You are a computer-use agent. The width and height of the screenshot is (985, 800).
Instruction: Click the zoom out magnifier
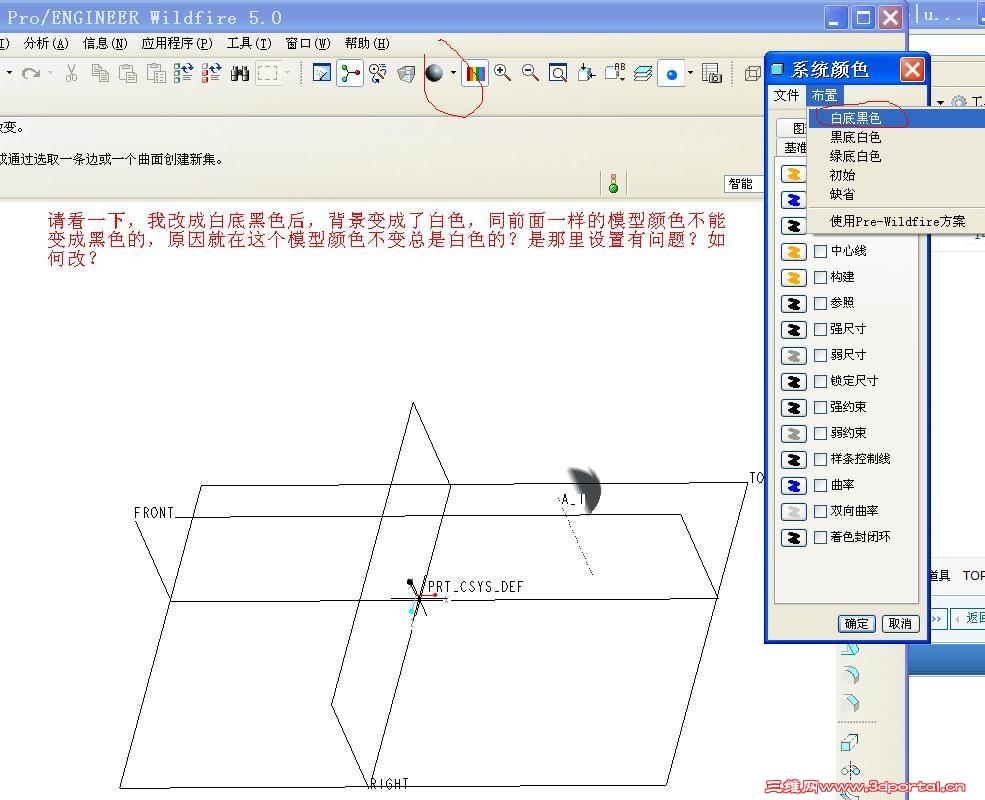coord(531,73)
